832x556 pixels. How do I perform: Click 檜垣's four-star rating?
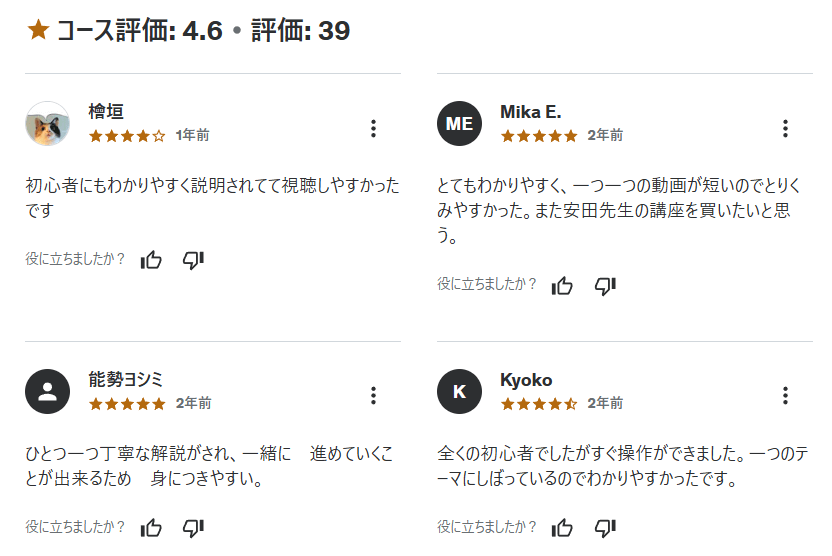127,136
